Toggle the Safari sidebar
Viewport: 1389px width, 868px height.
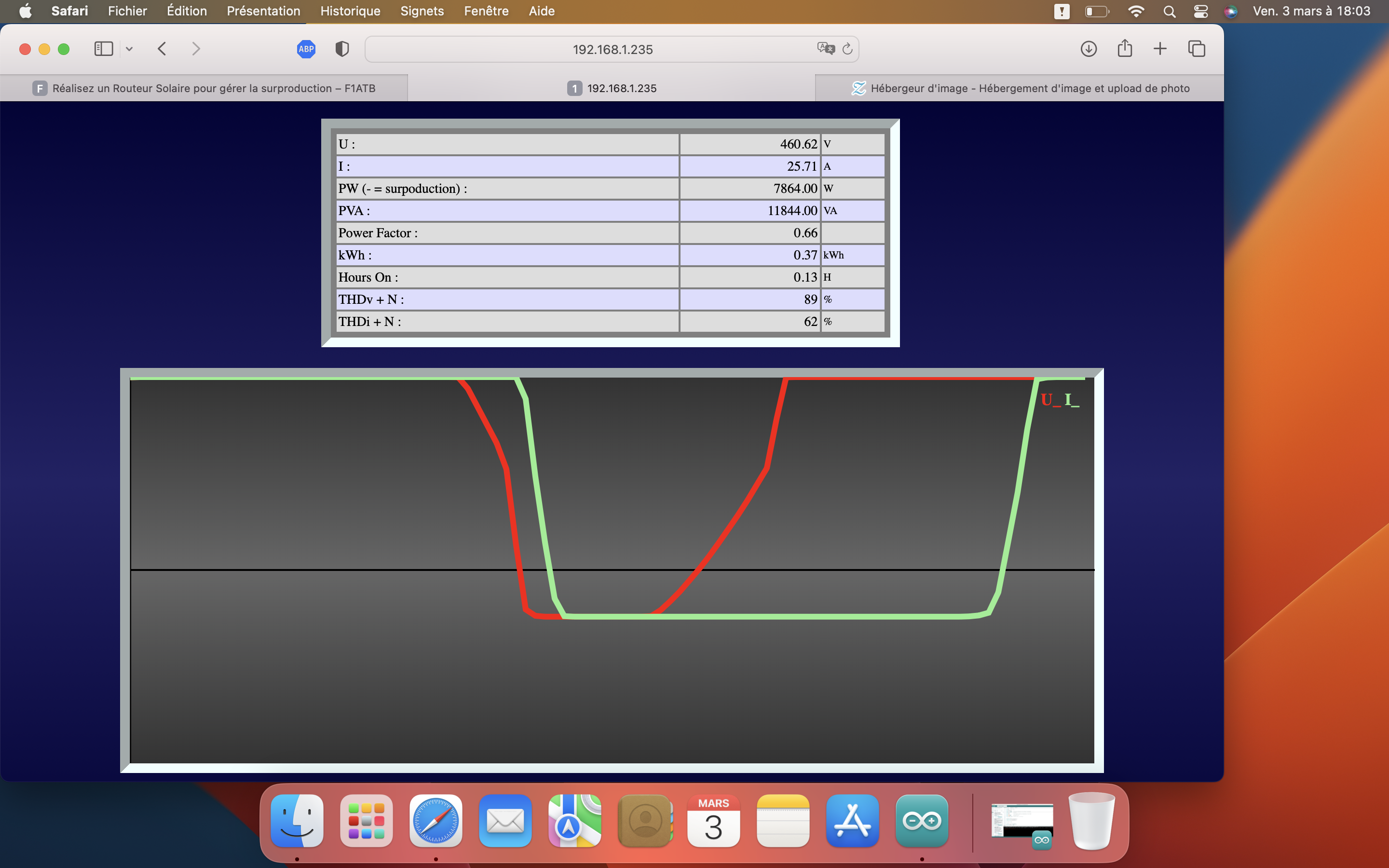(x=103, y=49)
